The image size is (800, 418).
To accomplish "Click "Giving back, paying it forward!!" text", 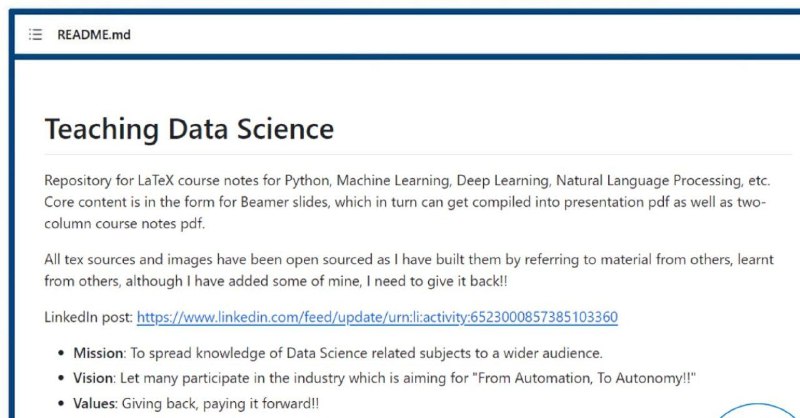I will coord(220,403).
